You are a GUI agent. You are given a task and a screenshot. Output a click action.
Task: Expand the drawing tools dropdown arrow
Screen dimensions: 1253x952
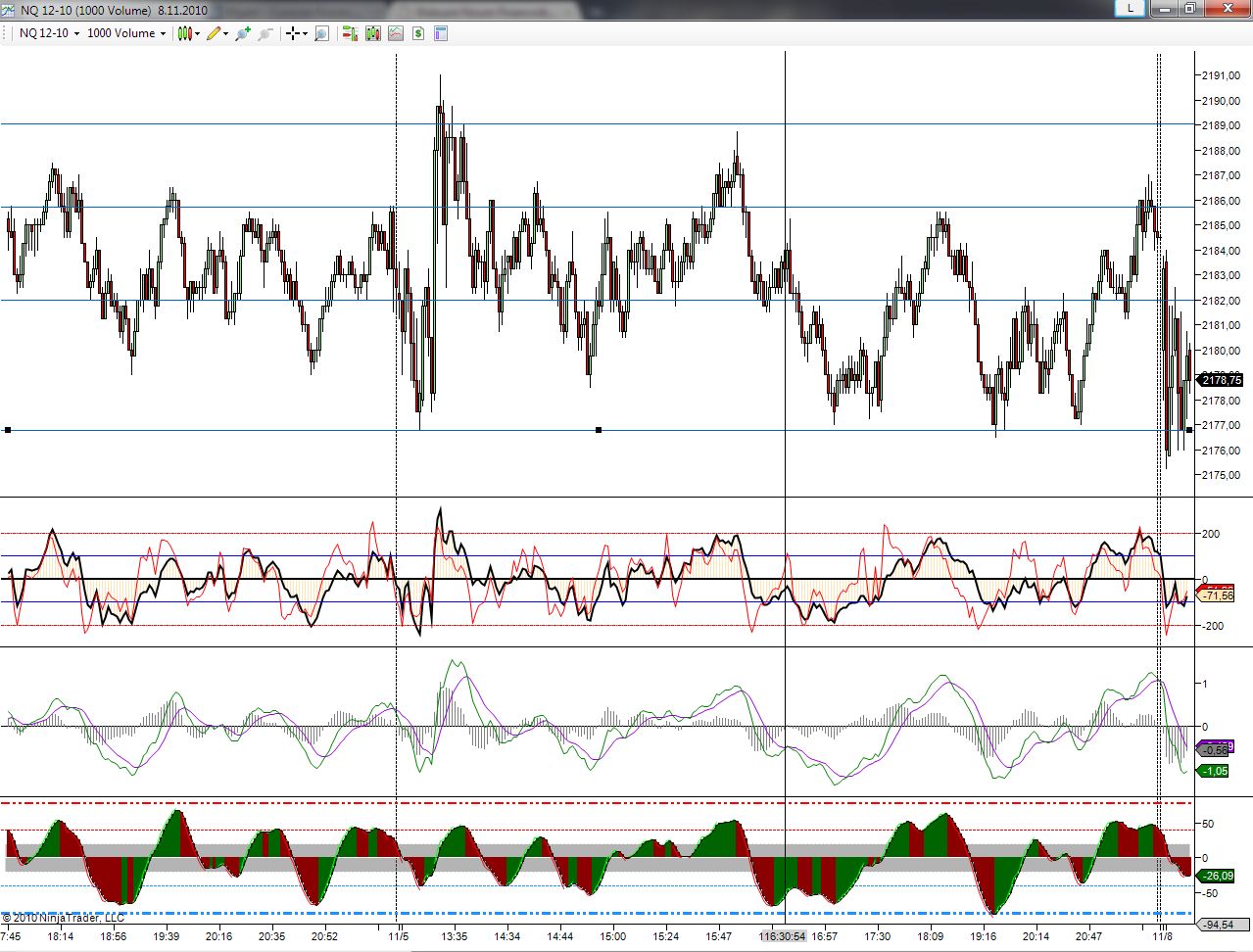pyautogui.click(x=225, y=33)
